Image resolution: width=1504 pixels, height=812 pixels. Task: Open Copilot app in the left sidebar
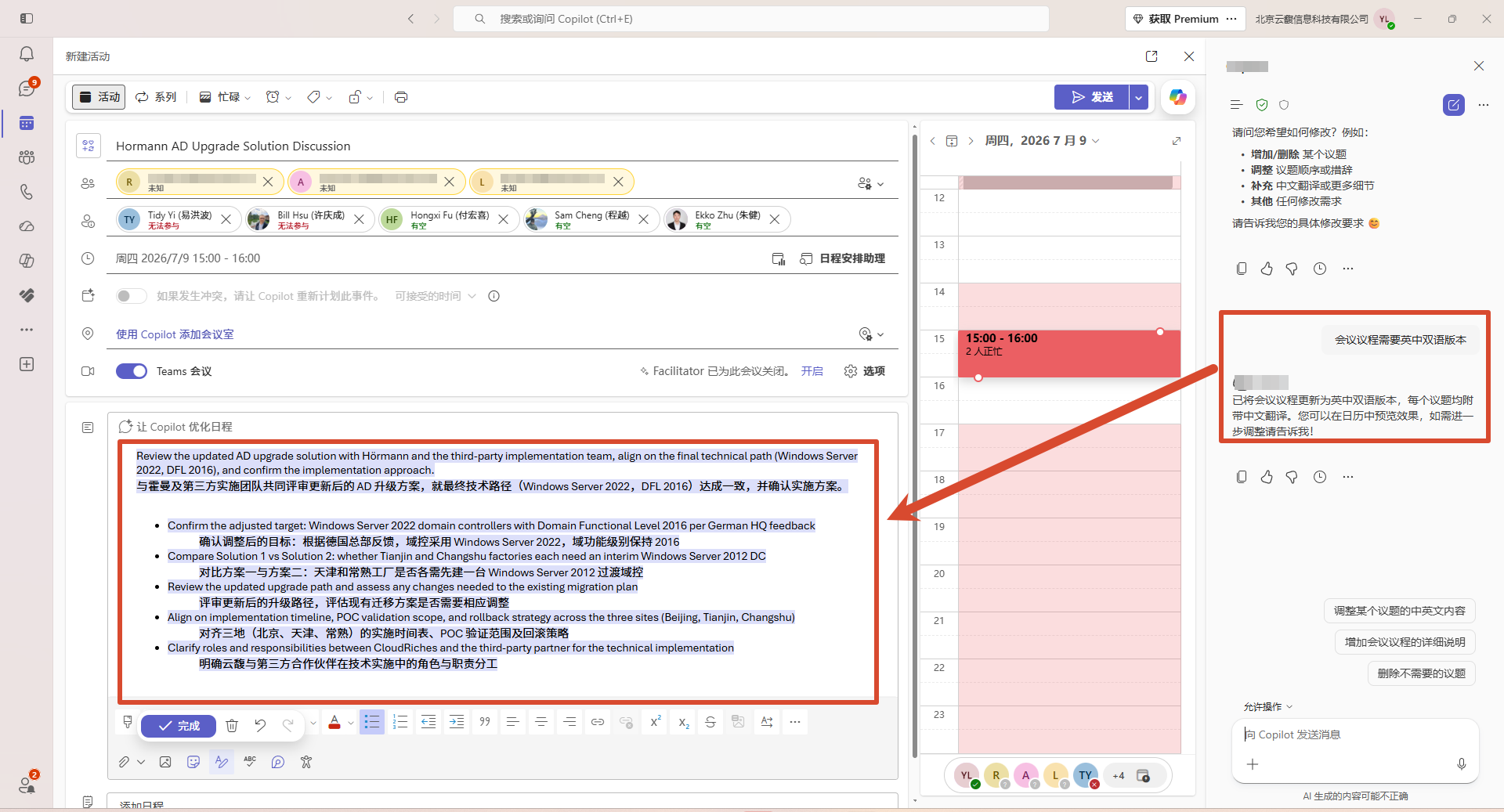(x=27, y=261)
